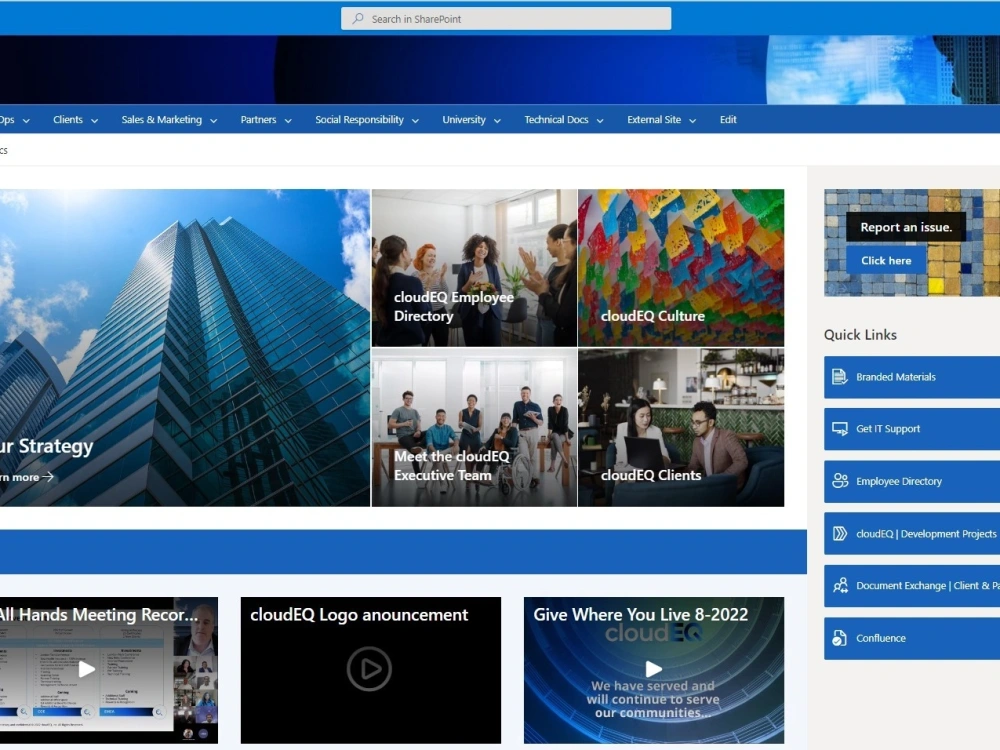Click the Employee Directory people icon

click(x=838, y=481)
